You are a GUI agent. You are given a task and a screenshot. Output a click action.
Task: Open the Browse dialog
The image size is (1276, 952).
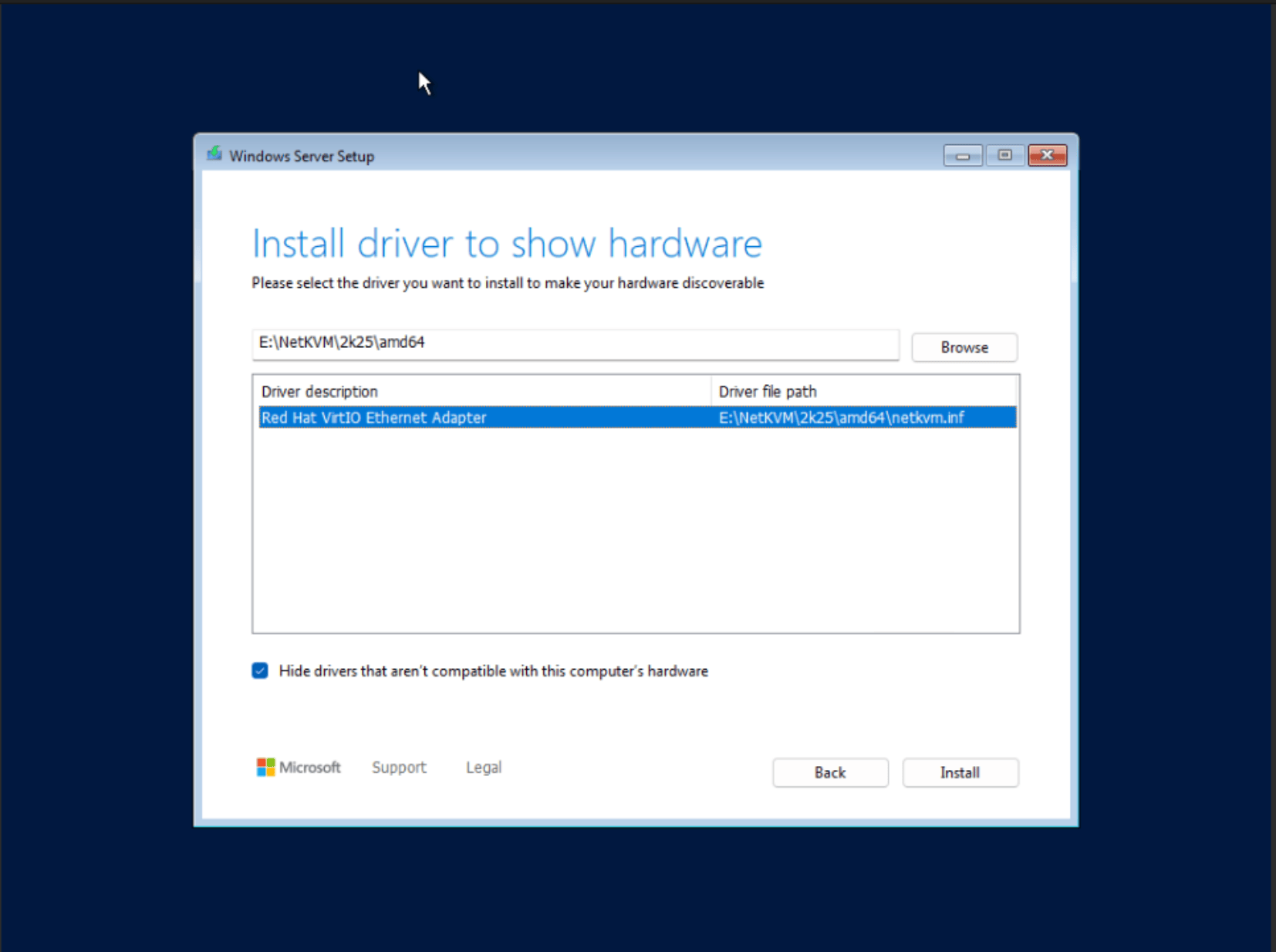pos(964,347)
